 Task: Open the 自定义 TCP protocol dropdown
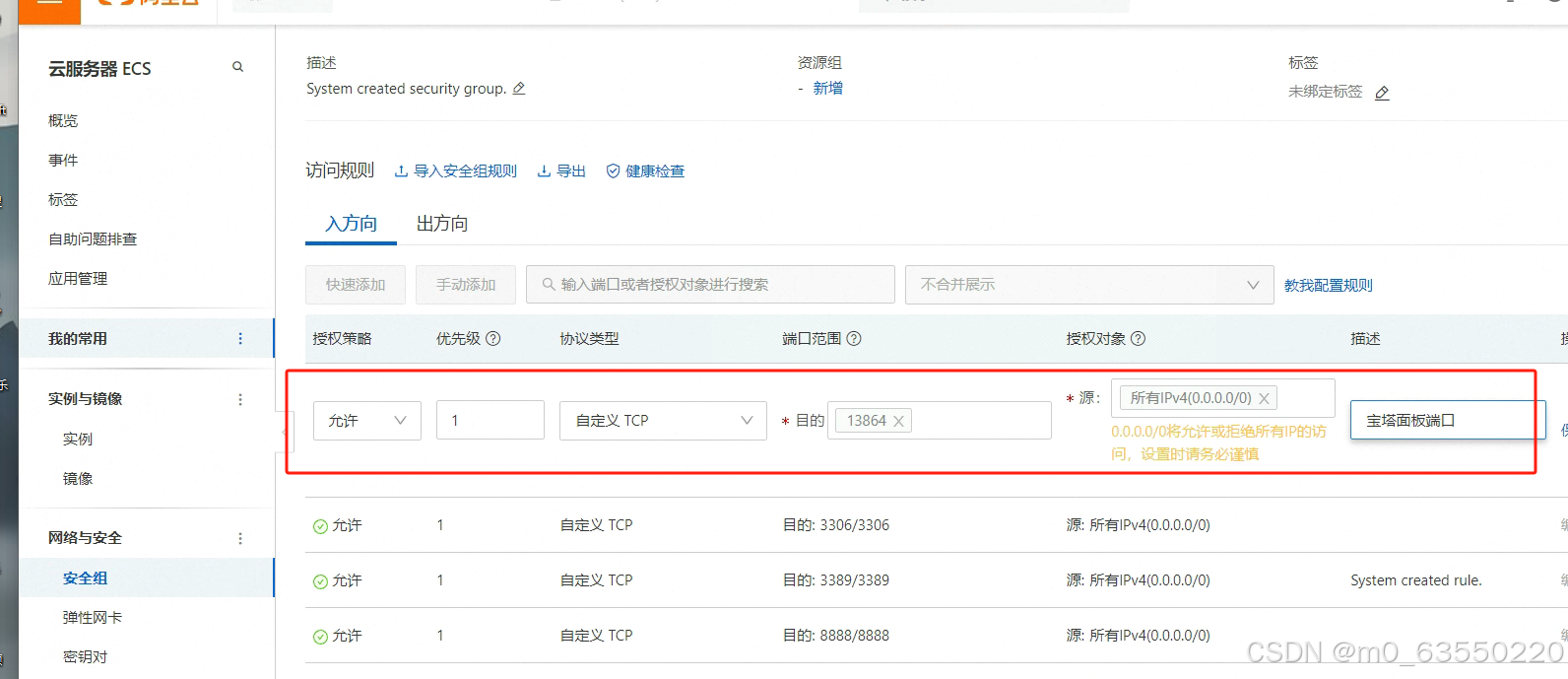(x=662, y=421)
